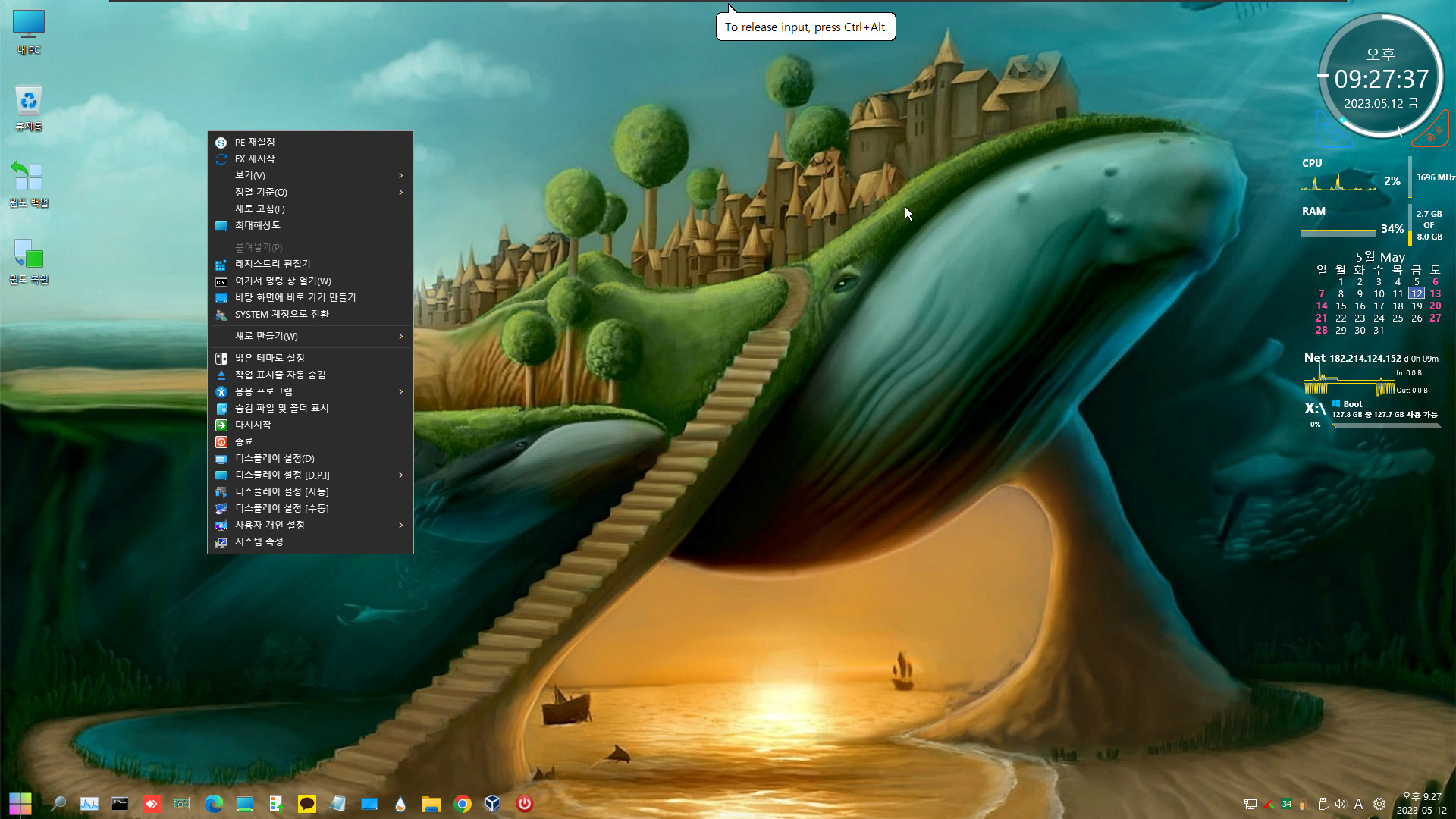
Task: Expand the 보기(V) submenu
Action: pyautogui.click(x=310, y=175)
